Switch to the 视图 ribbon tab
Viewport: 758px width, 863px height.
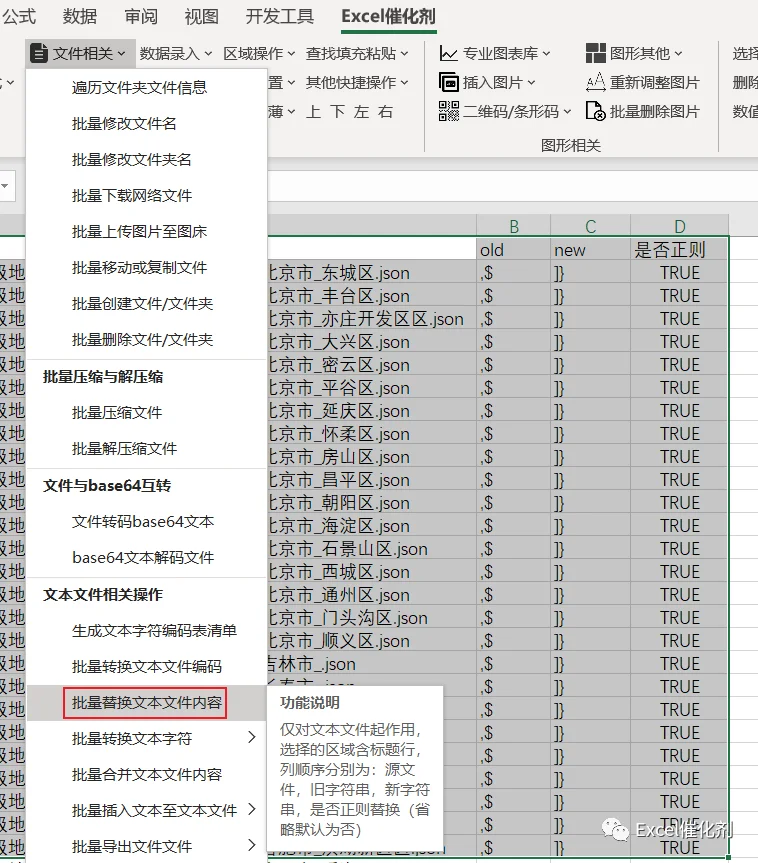tap(201, 17)
